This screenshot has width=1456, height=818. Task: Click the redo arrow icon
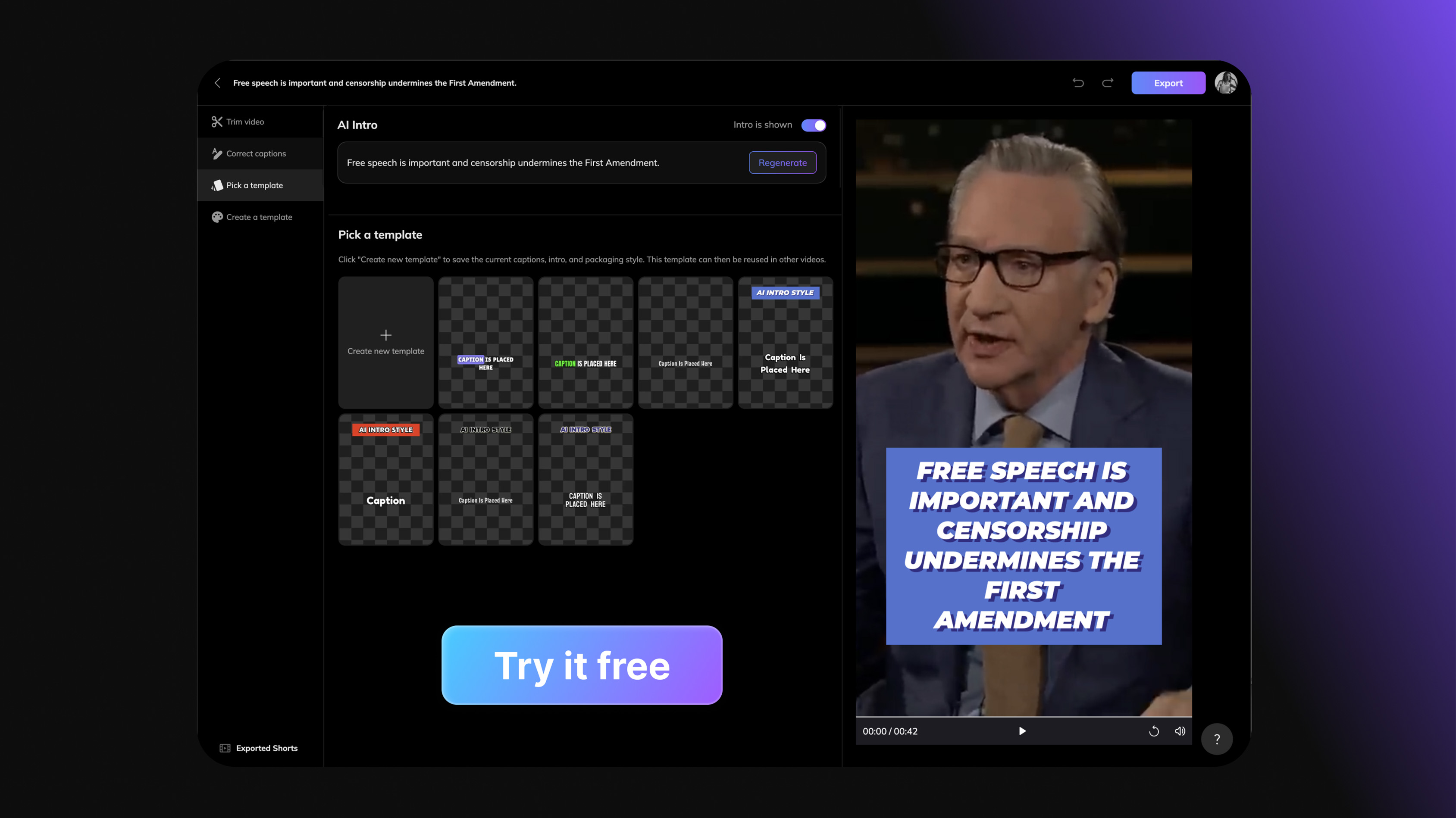point(1107,82)
